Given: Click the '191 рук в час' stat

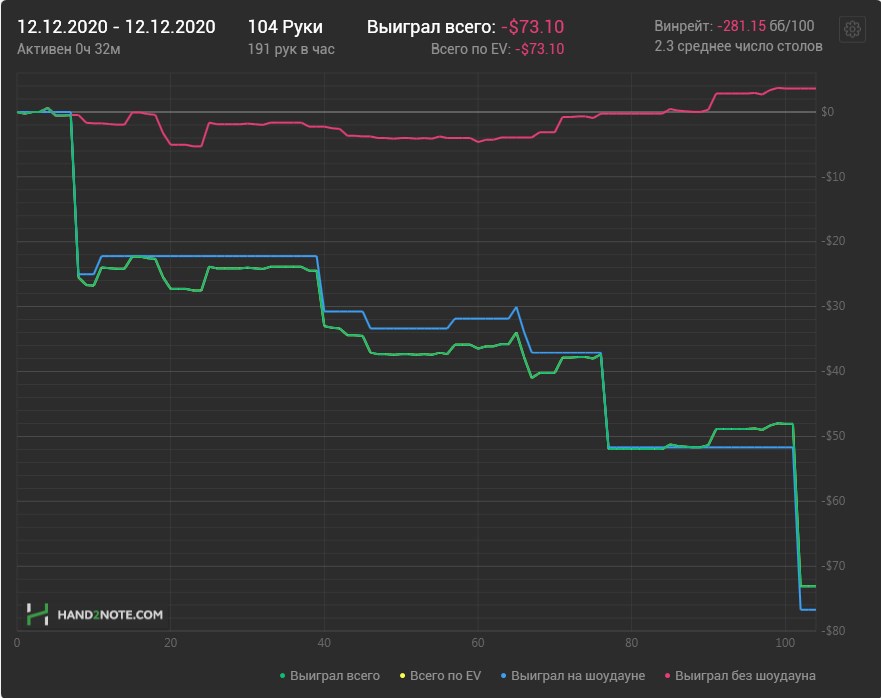Looking at the screenshot, I should pyautogui.click(x=291, y=48).
